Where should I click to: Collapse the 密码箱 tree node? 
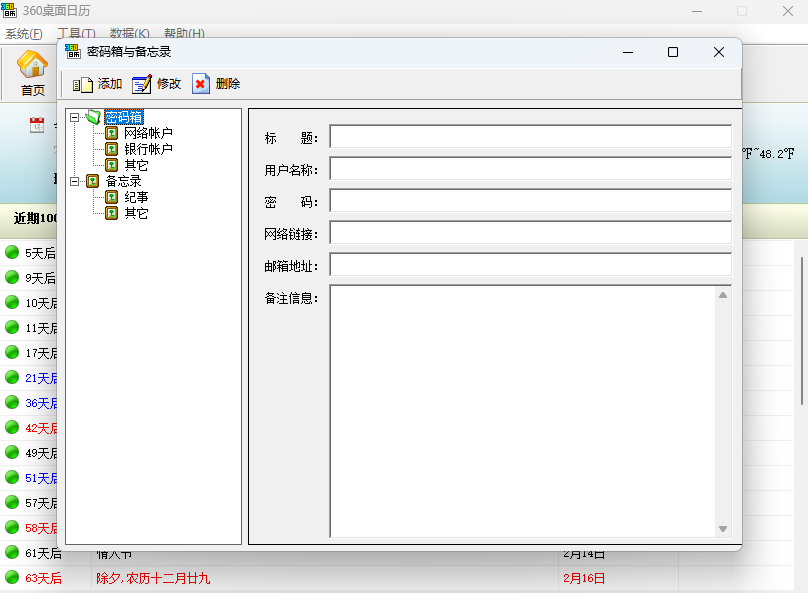point(75,117)
